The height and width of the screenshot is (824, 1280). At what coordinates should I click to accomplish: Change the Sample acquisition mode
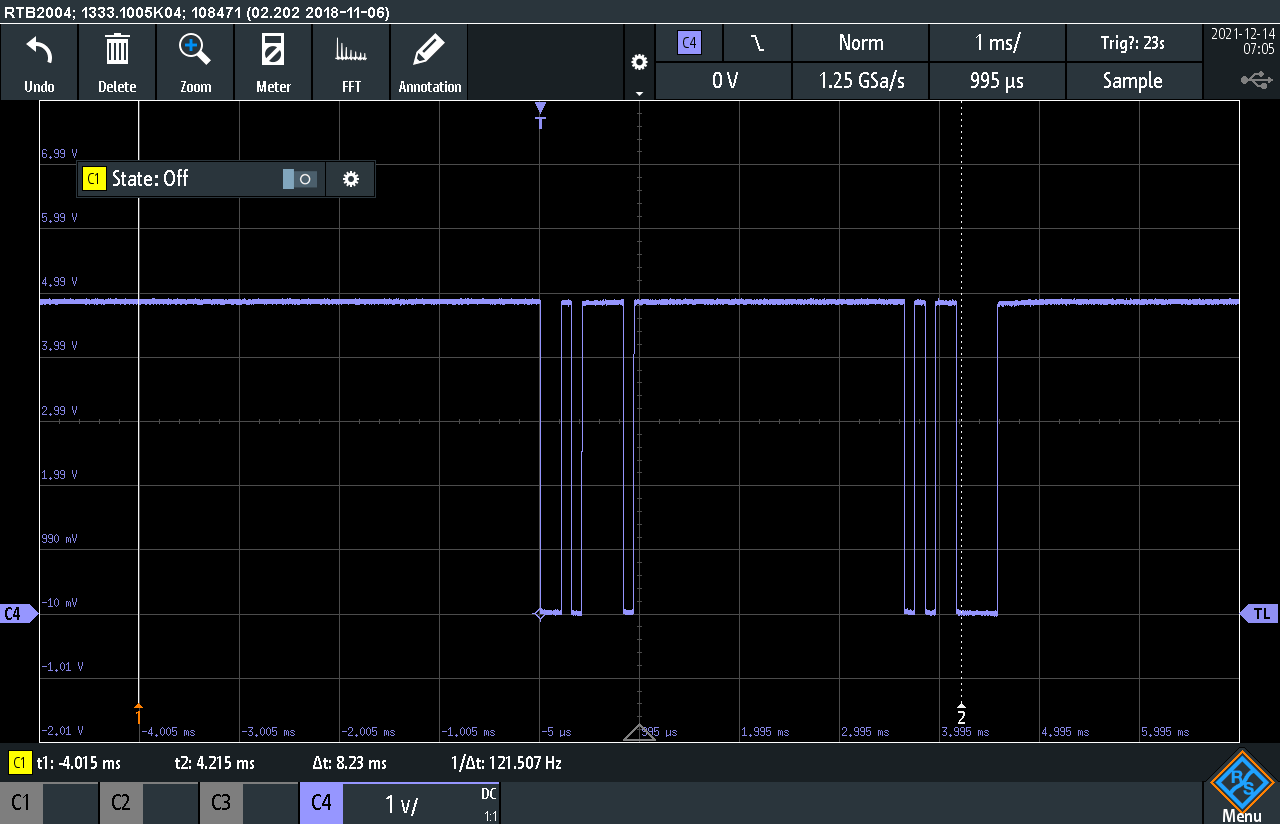1132,81
